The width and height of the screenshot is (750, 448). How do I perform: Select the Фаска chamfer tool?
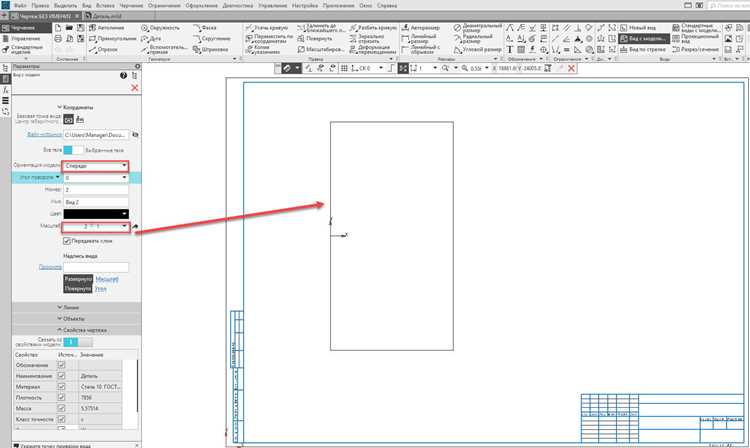click(205, 28)
